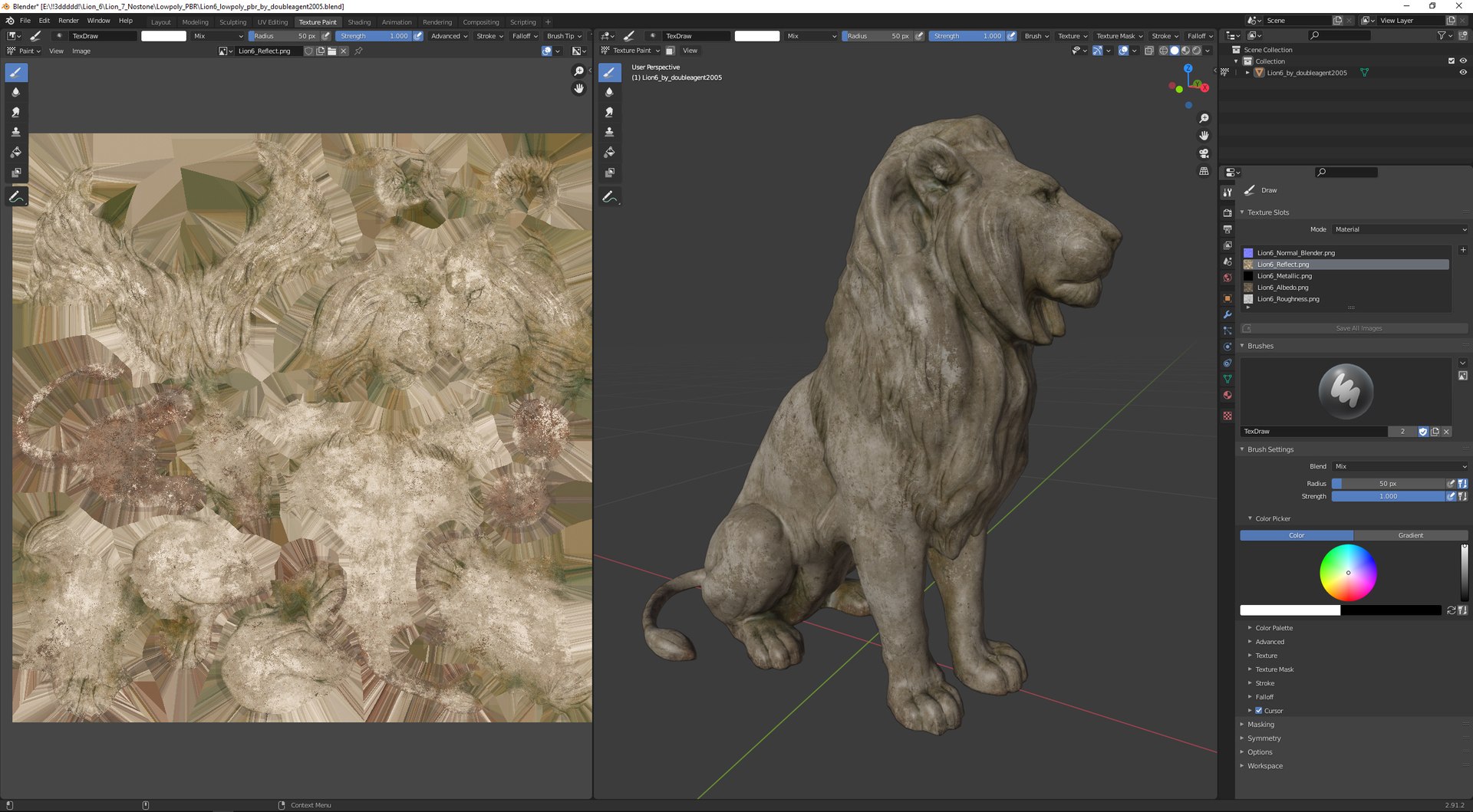Expand the Color Palette section
The height and width of the screenshot is (812, 1473).
point(1274,628)
